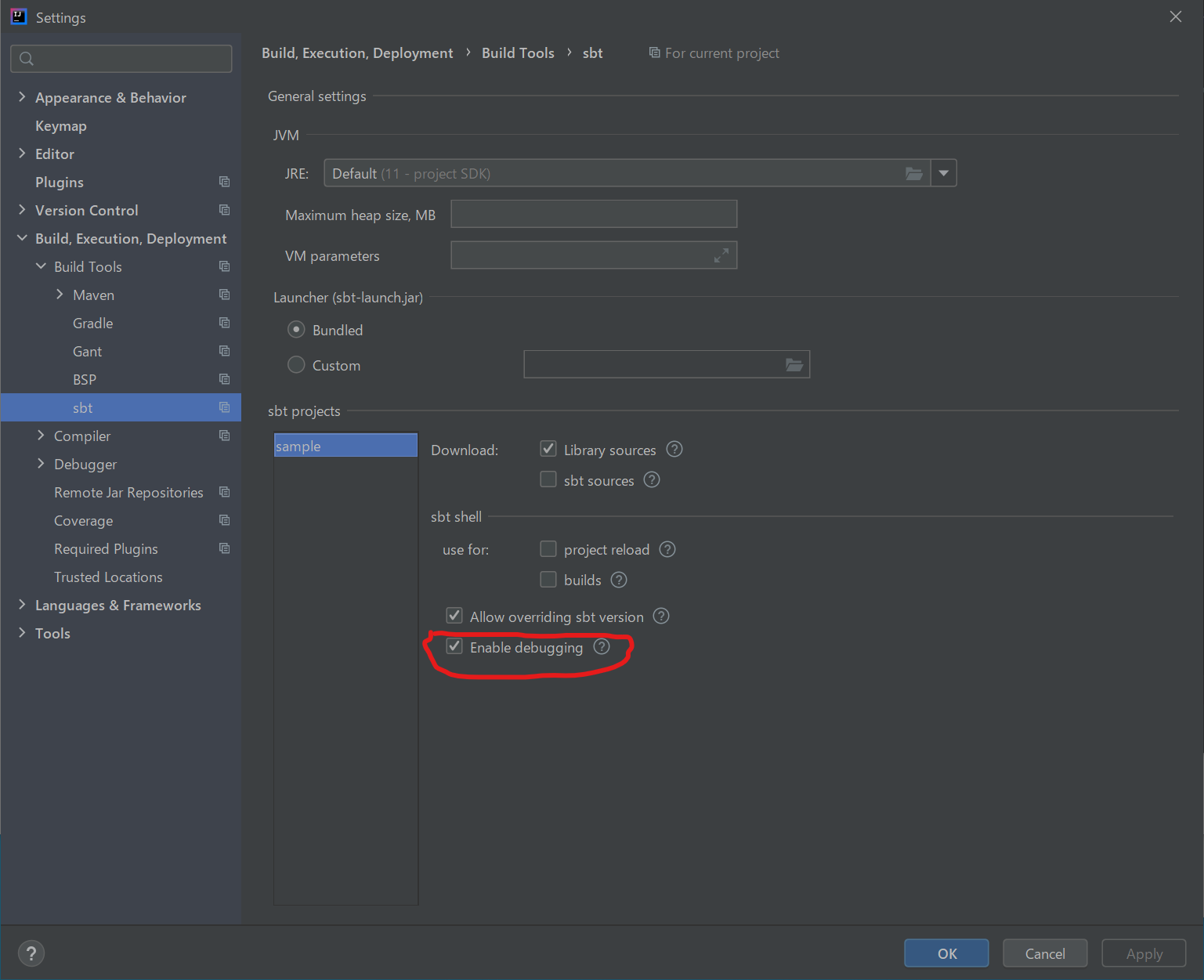Show help for Enable debugging option

[x=602, y=646]
